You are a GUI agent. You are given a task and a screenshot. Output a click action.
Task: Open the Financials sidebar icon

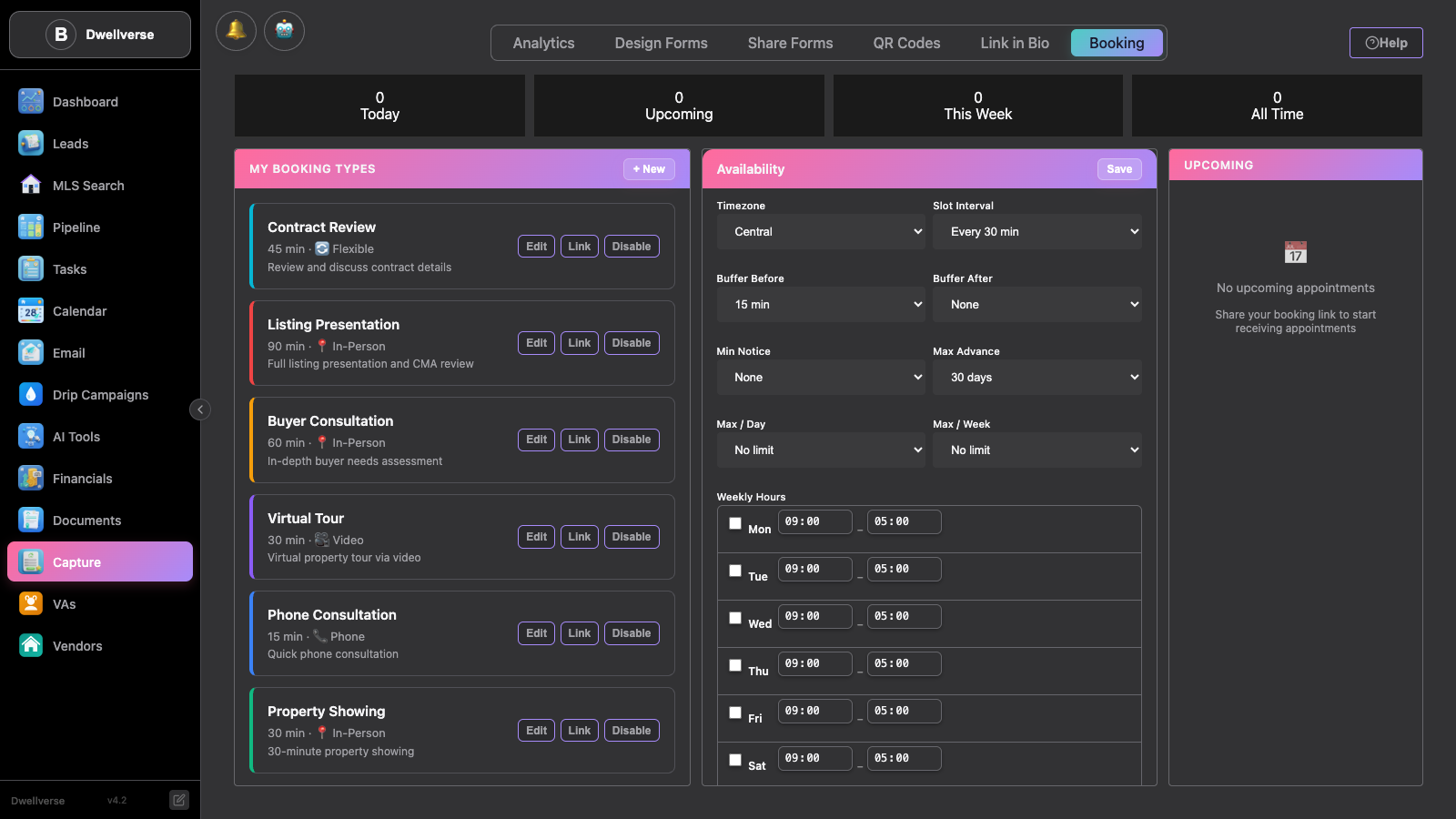31,479
